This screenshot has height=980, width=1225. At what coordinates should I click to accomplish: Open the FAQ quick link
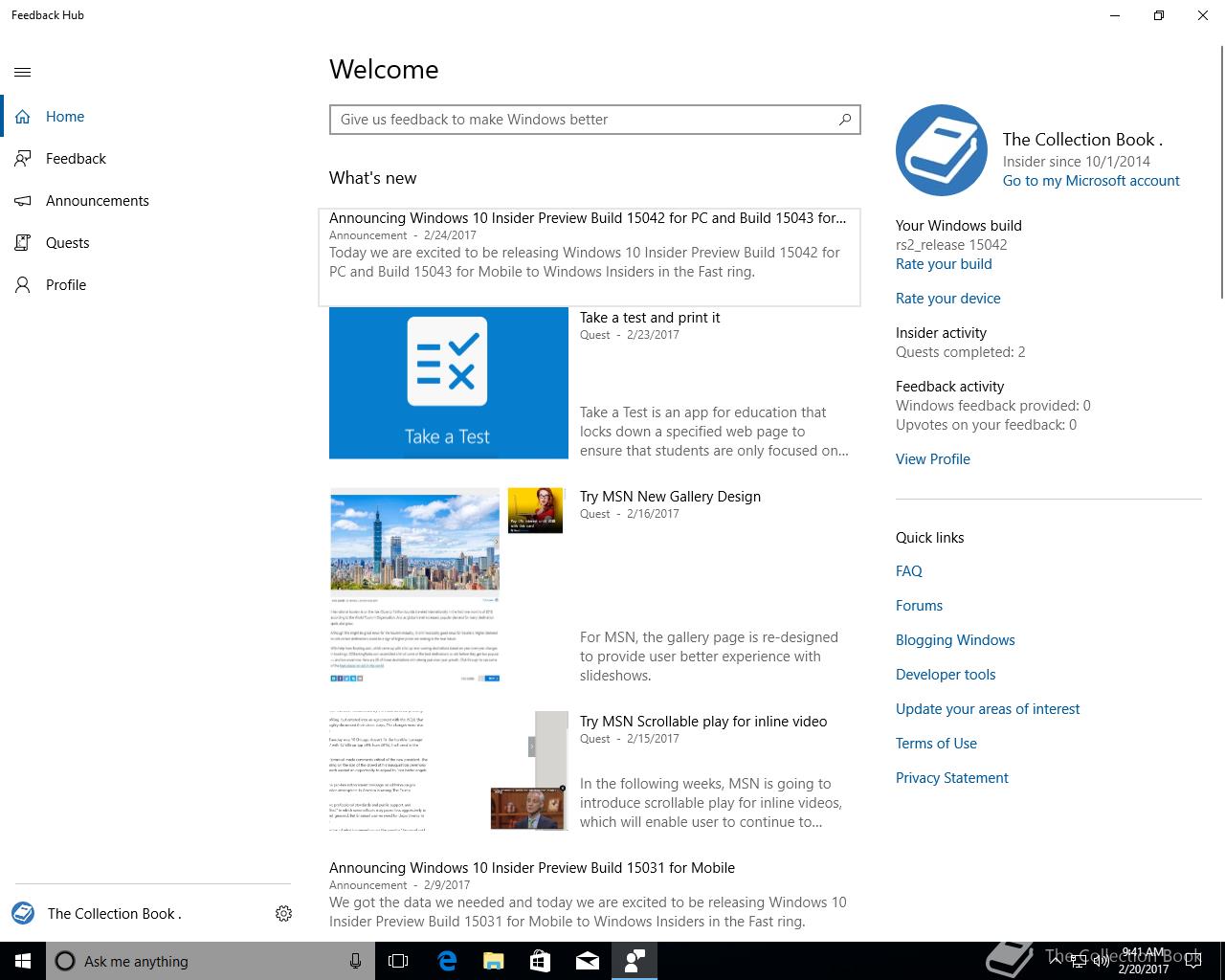[909, 571]
